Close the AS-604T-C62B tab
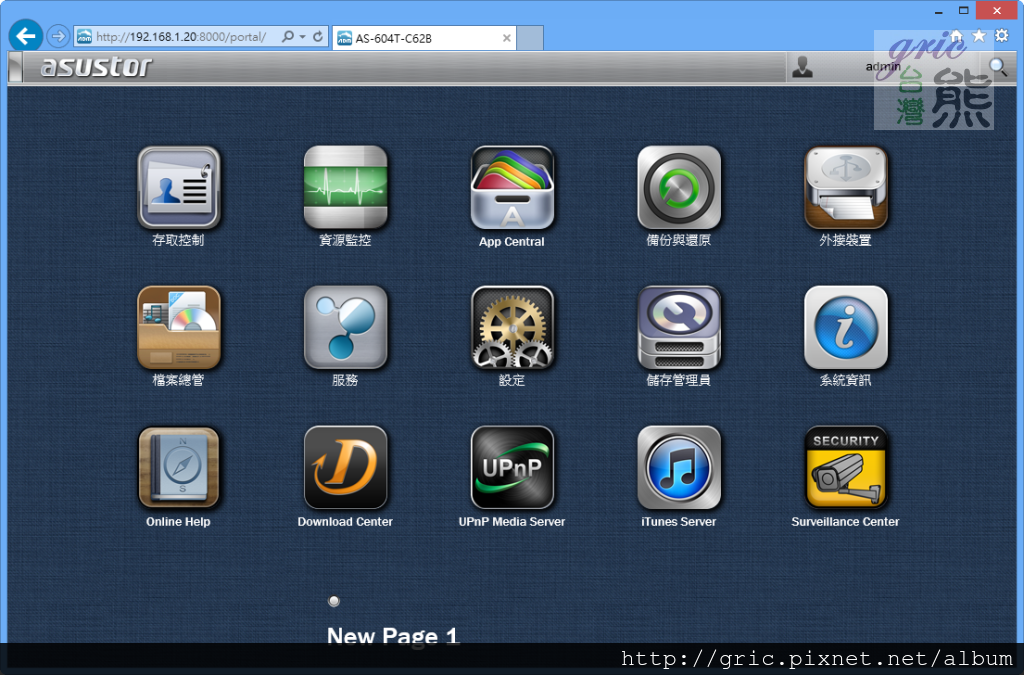The image size is (1024, 675). click(x=506, y=38)
